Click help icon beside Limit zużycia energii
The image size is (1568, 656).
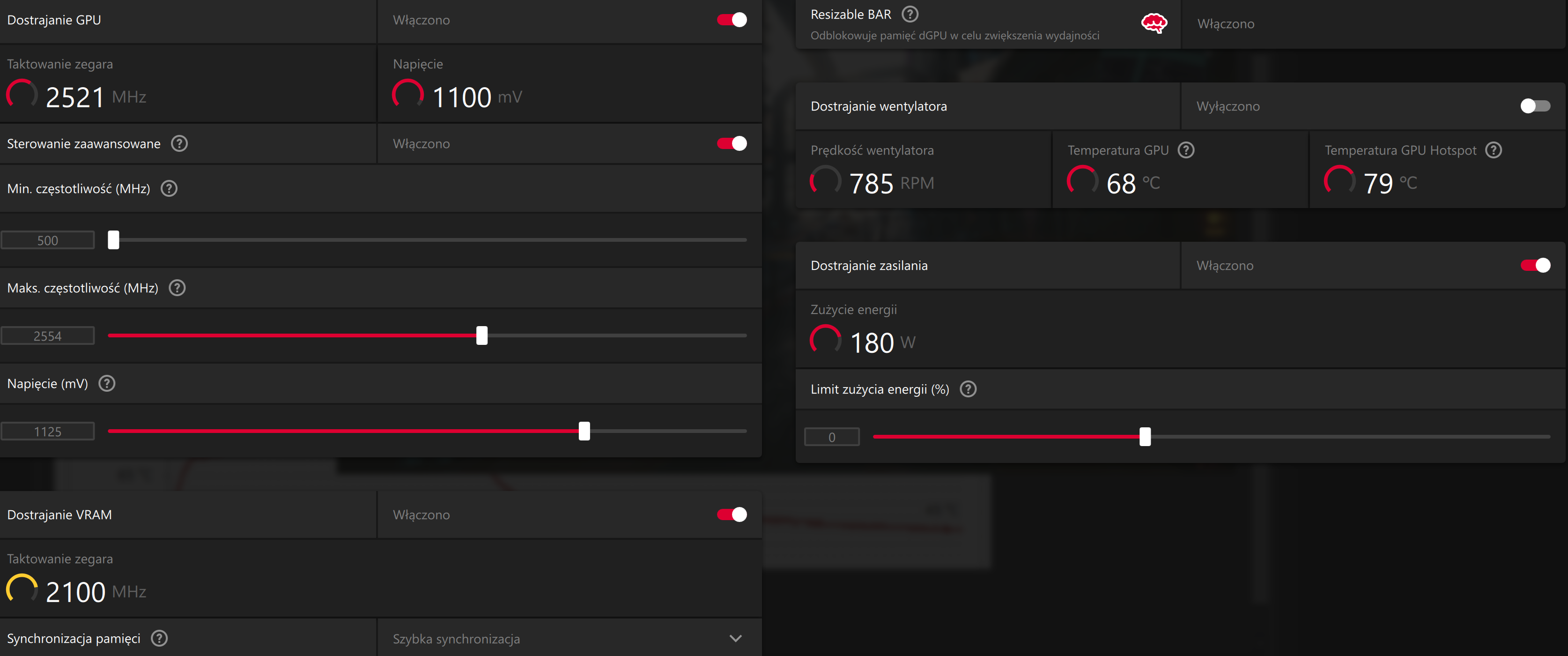pyautogui.click(x=968, y=389)
